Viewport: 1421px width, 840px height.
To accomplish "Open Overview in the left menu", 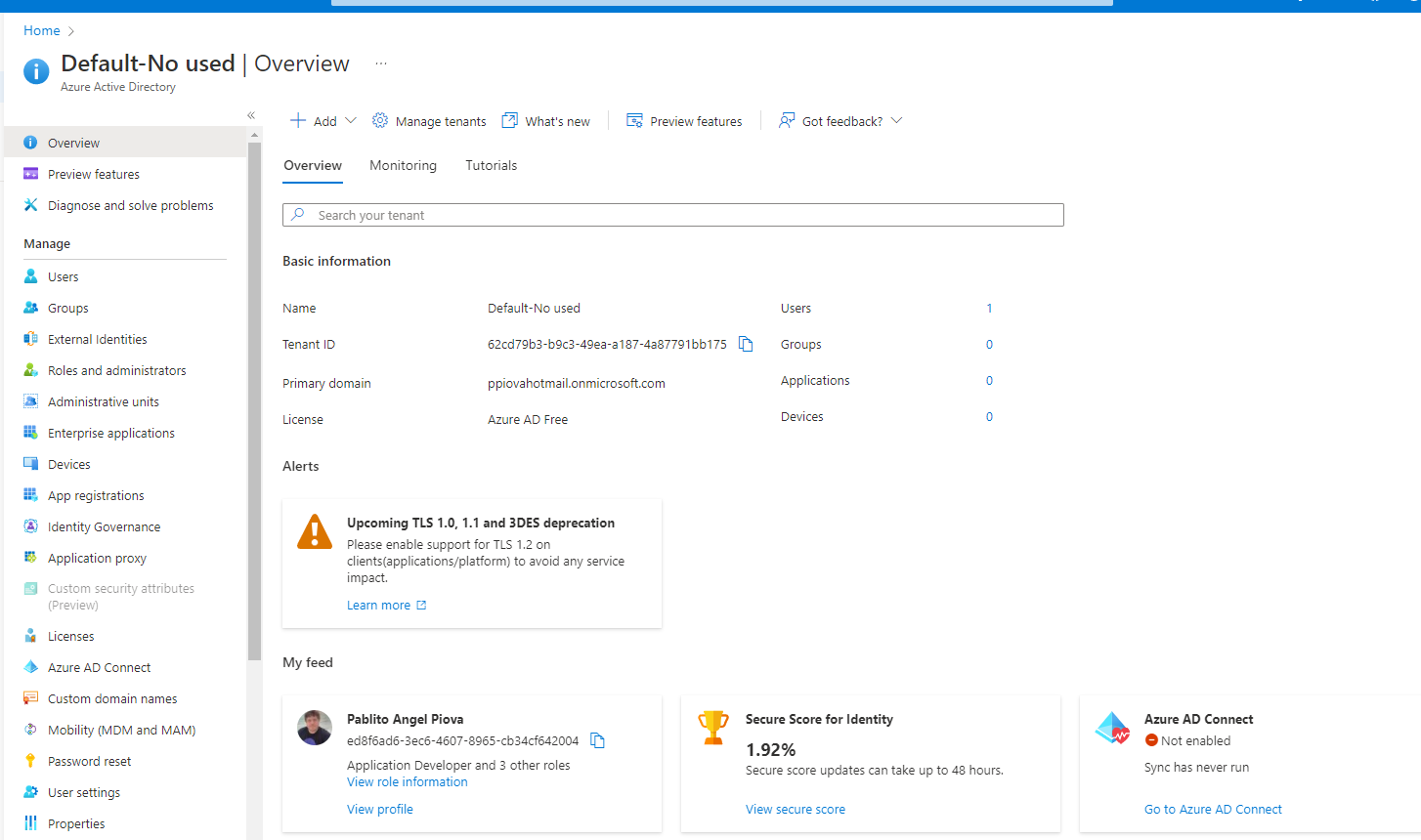I will pos(125,143).
